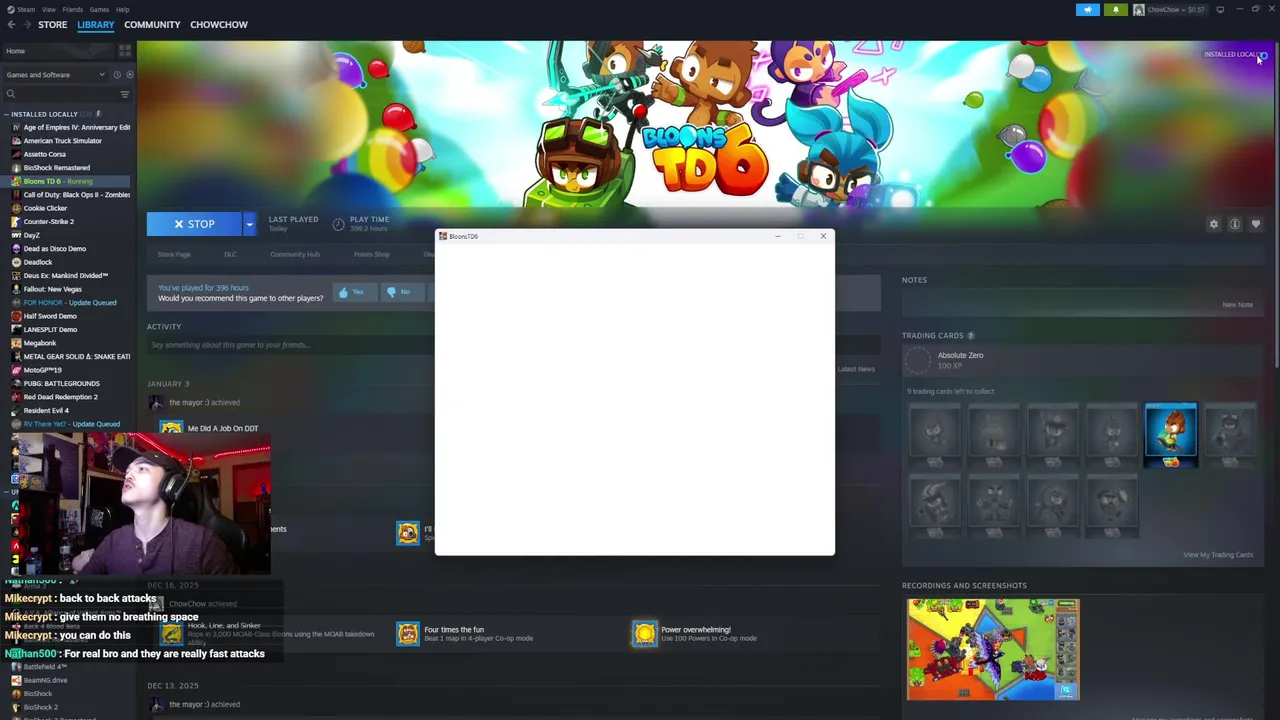Viewport: 1280px width, 720px height.
Task: Open the Store Page link
Action: coord(174,255)
